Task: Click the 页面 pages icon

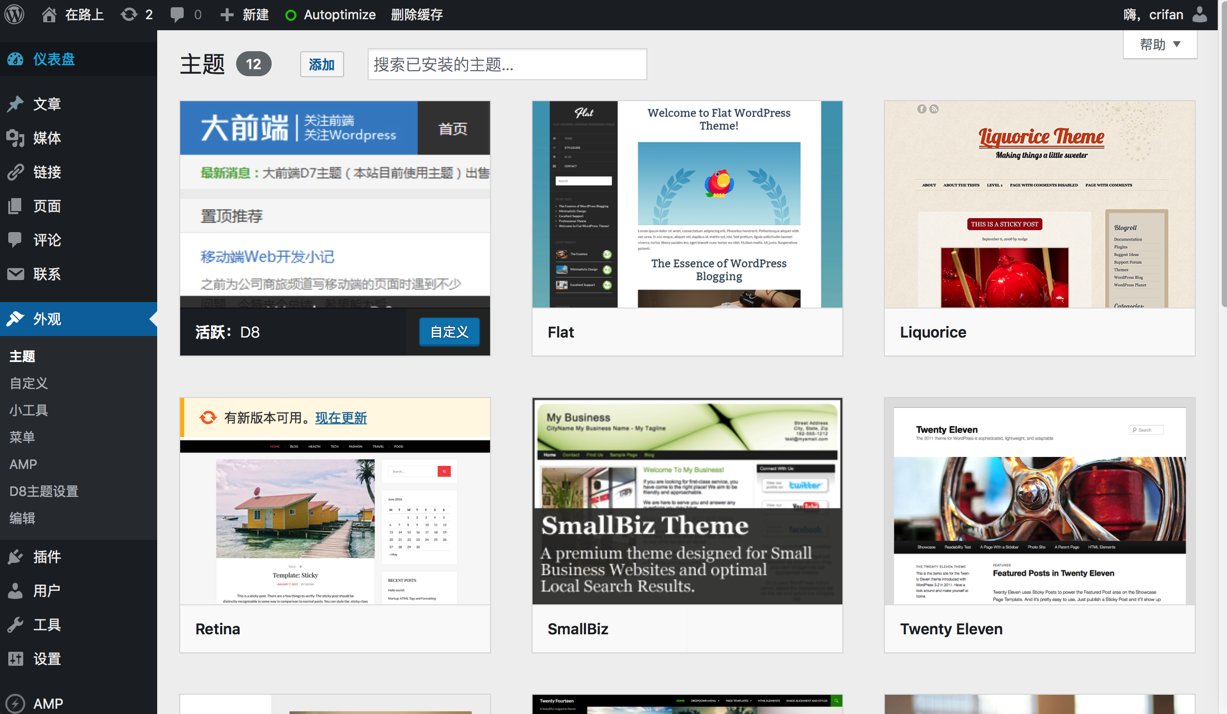Action: 15,206
